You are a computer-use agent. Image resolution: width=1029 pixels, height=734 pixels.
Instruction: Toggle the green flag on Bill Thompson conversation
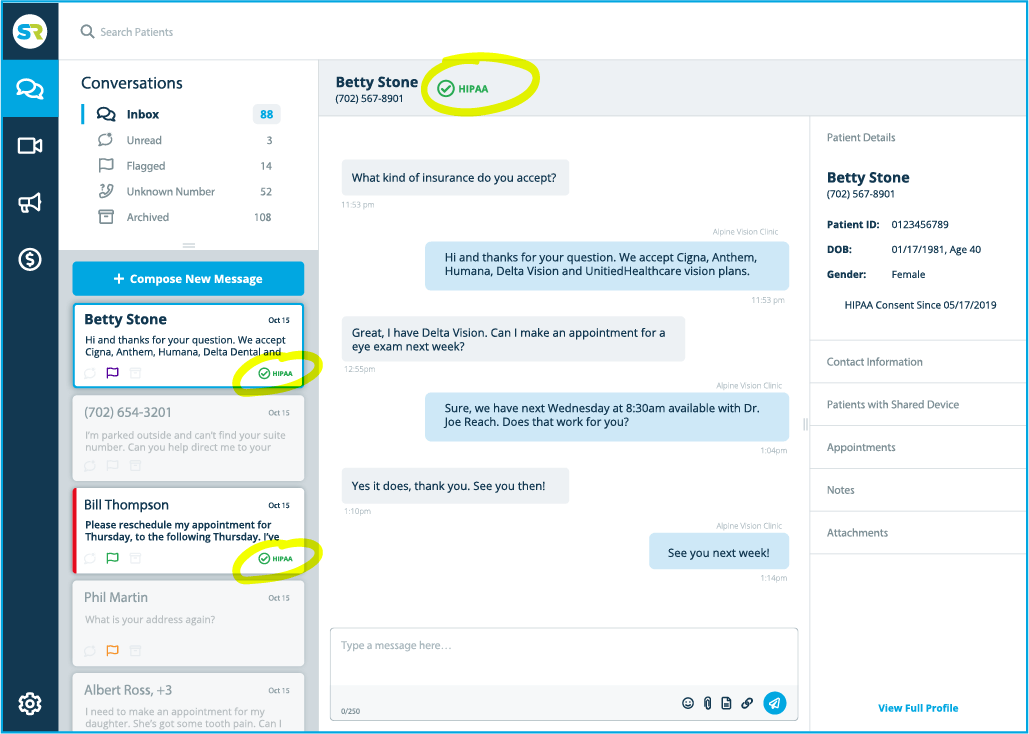(113, 558)
